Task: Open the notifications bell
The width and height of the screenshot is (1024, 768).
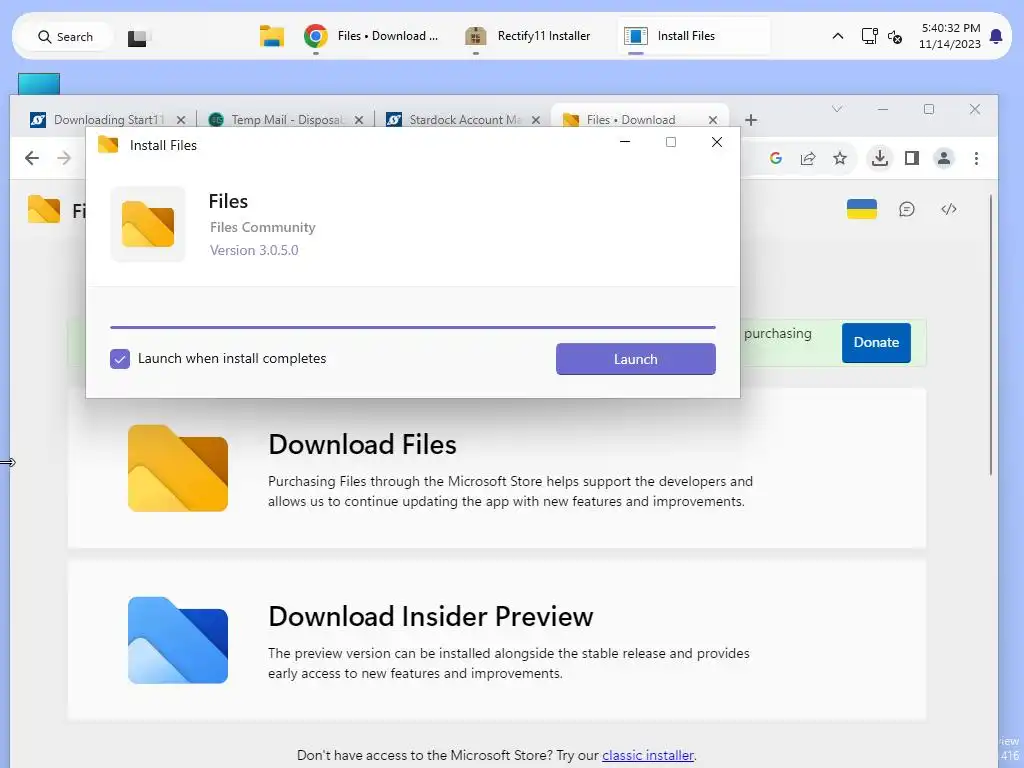Action: point(996,36)
